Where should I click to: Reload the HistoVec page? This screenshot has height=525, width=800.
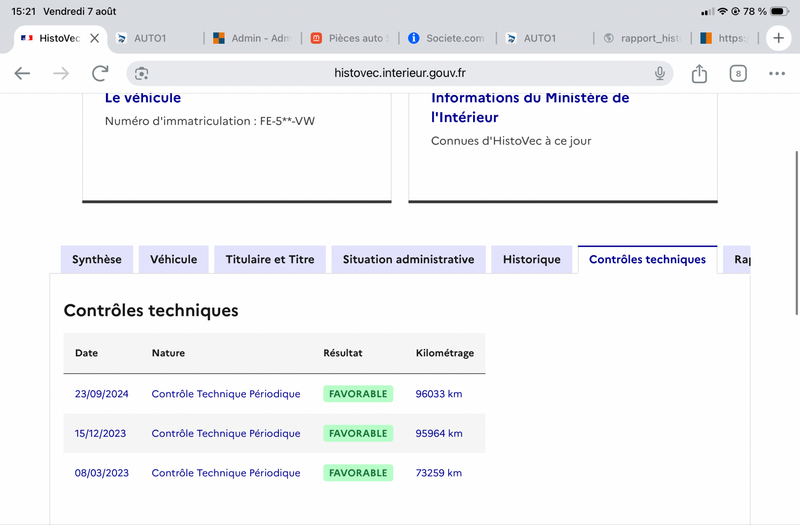(100, 73)
